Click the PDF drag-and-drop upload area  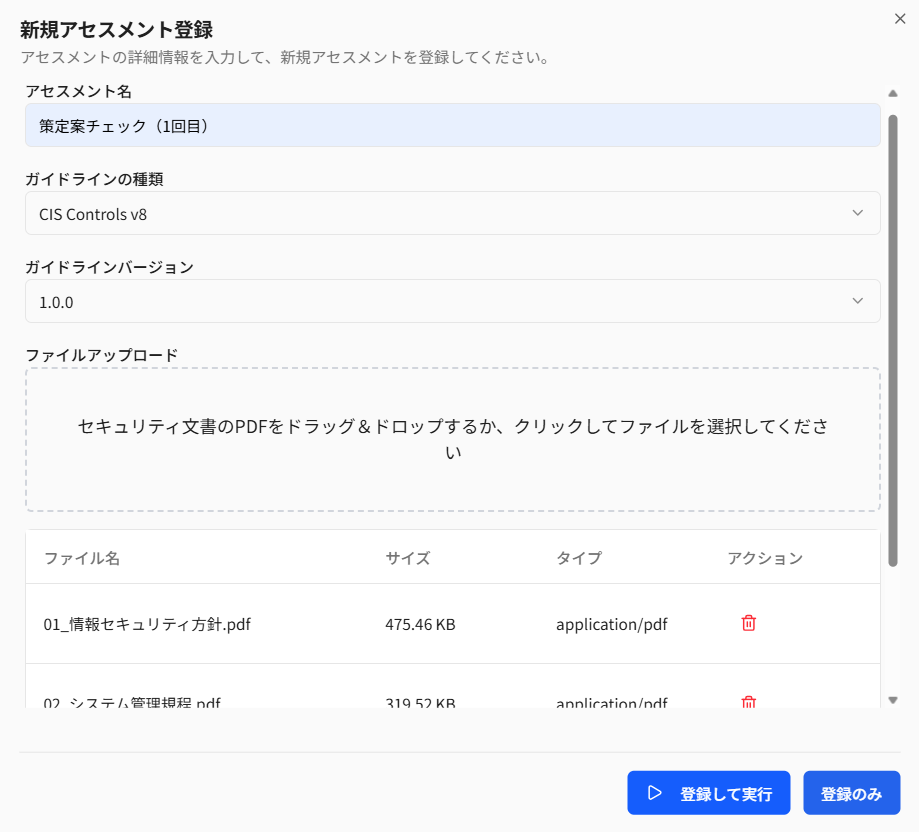tap(452, 439)
